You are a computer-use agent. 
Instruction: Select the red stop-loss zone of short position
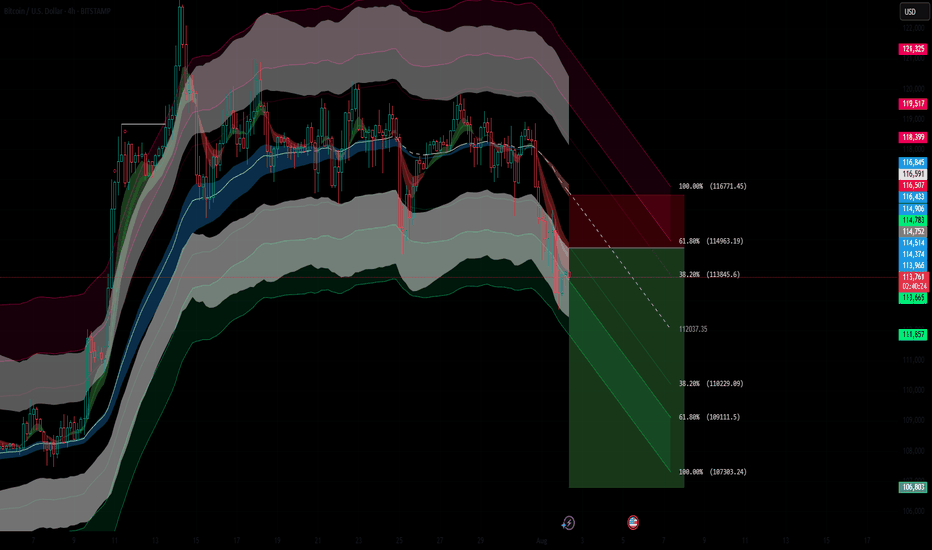coord(626,221)
